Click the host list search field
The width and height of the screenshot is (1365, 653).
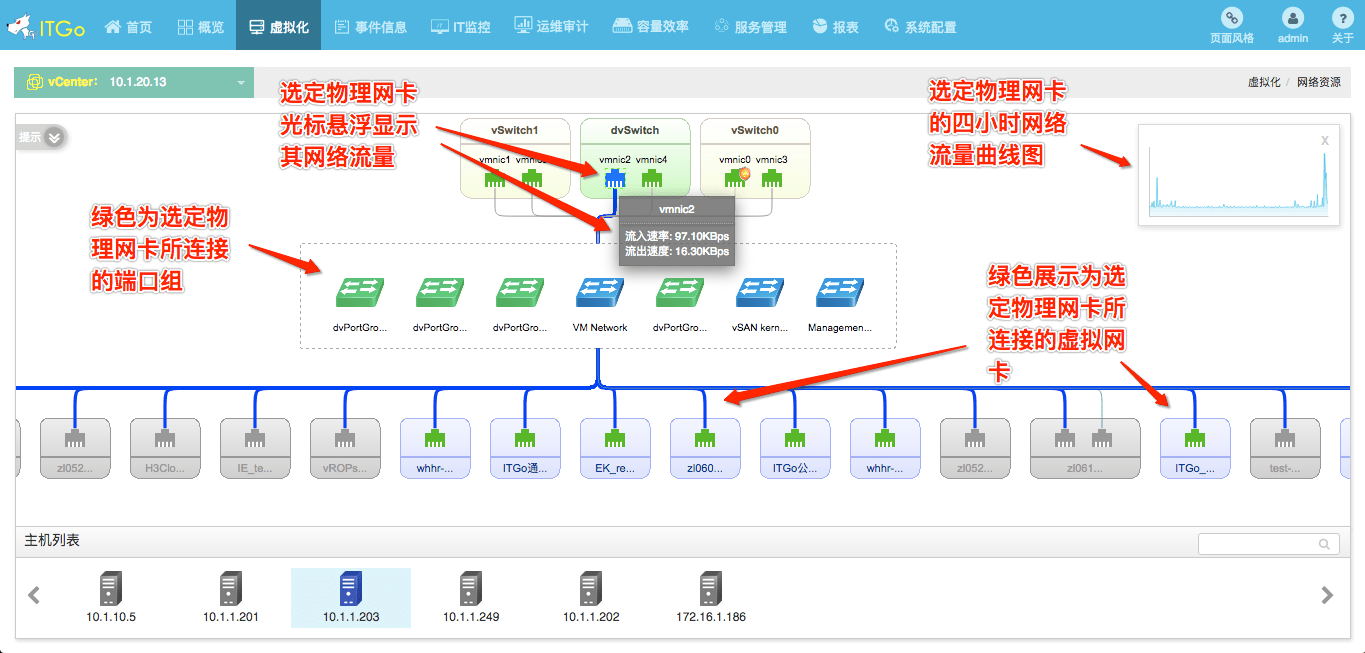pyautogui.click(x=1265, y=543)
